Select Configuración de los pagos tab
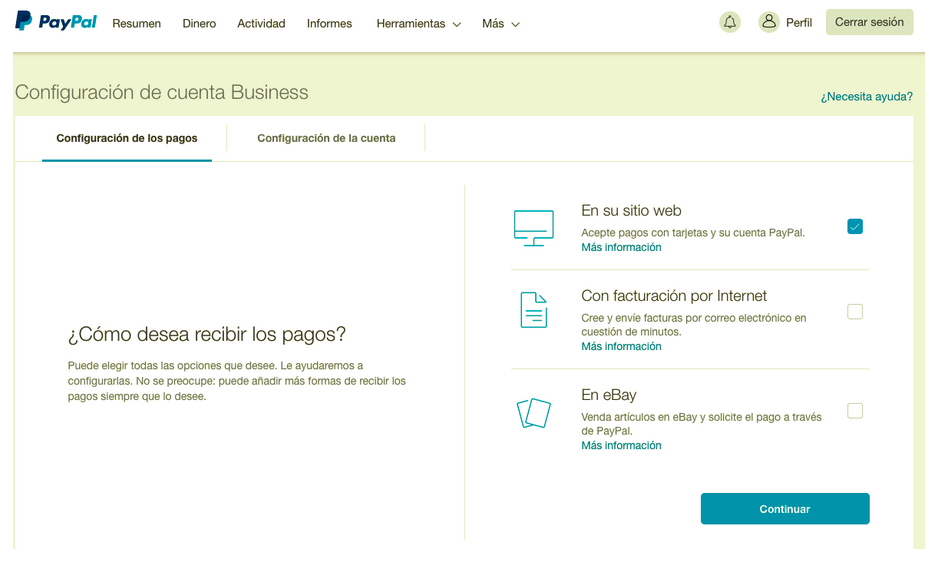Image resolution: width=938 pixels, height=567 pixels. [x=127, y=138]
